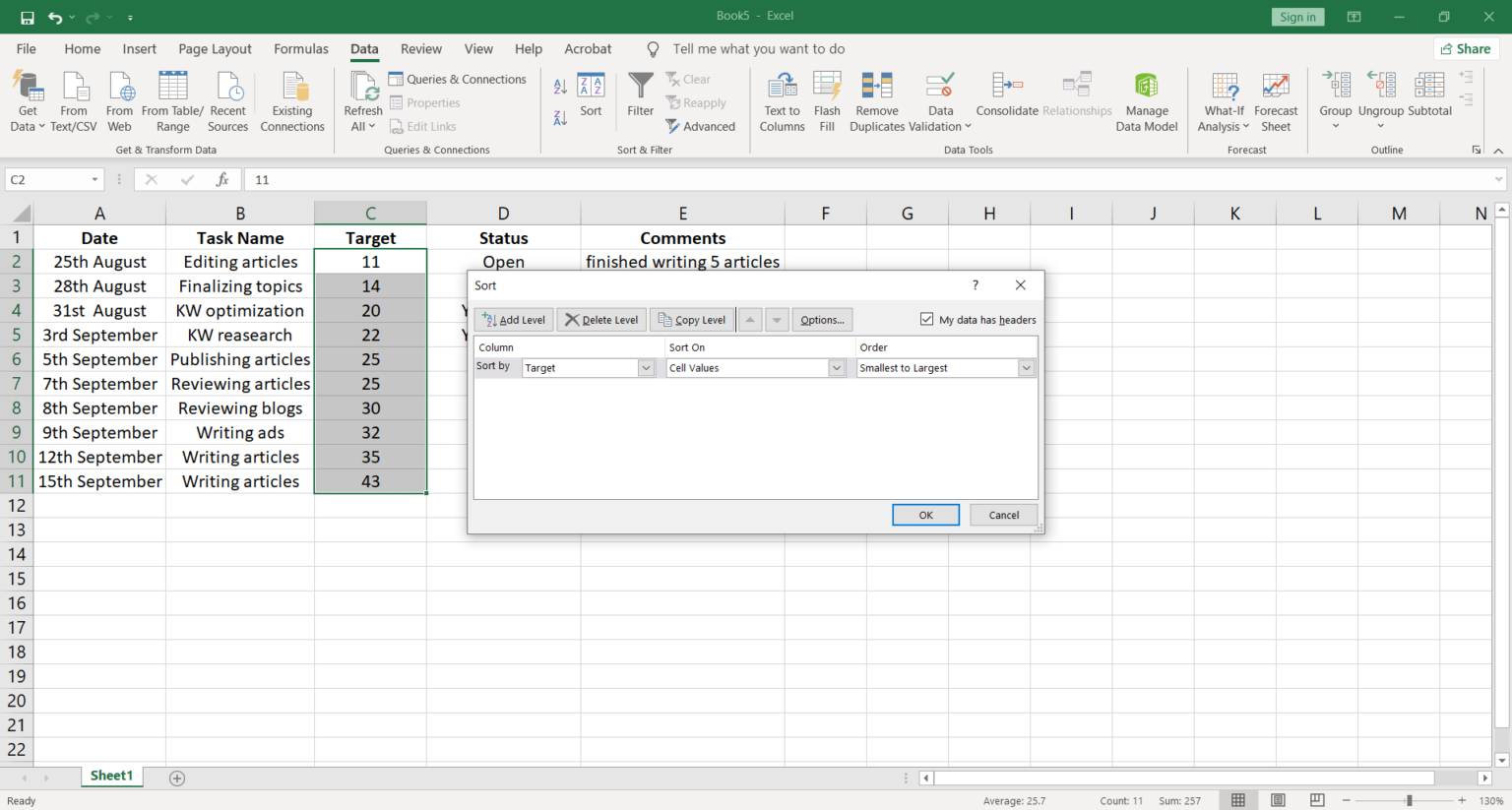This screenshot has width=1512, height=810.
Task: Open the Forecast Sheet tool
Action: (x=1276, y=101)
